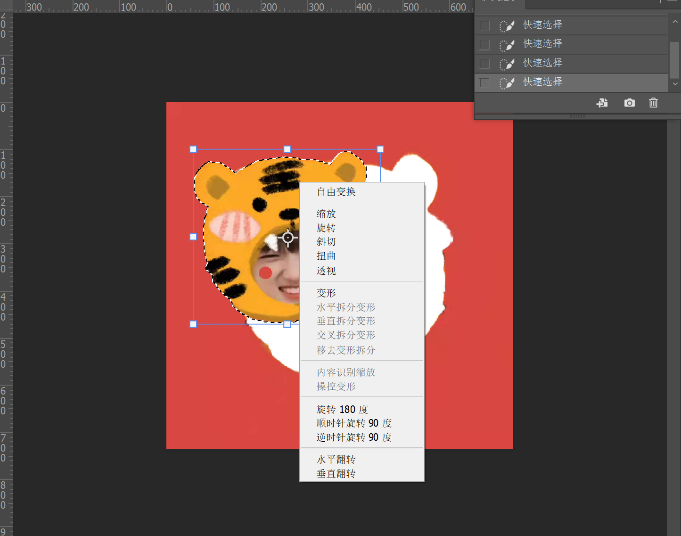Image resolution: width=681 pixels, height=536 pixels.
Task: Click history panel scroll-up arrow
Action: (x=675, y=21)
